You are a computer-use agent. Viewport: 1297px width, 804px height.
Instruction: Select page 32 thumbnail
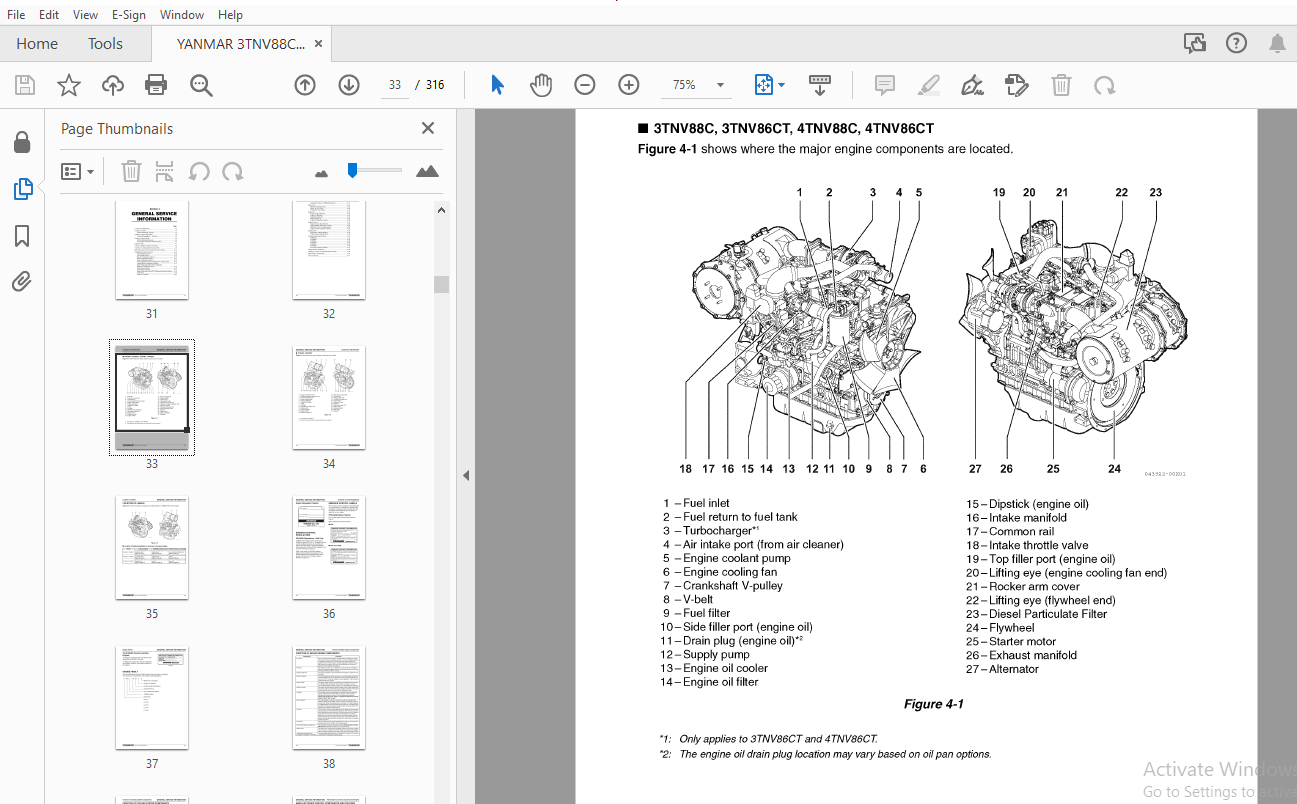point(329,251)
